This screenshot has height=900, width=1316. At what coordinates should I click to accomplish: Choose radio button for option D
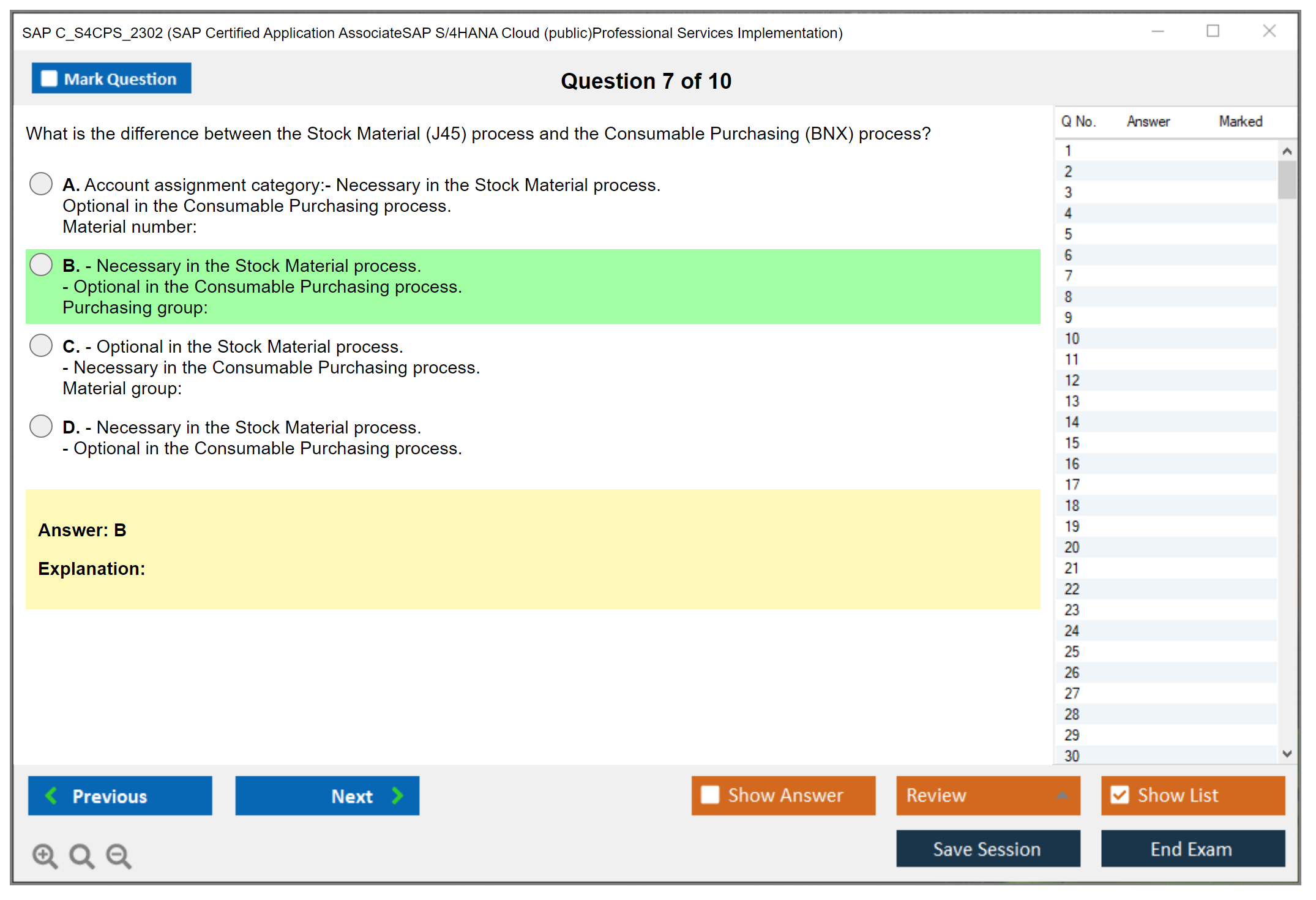(x=41, y=426)
